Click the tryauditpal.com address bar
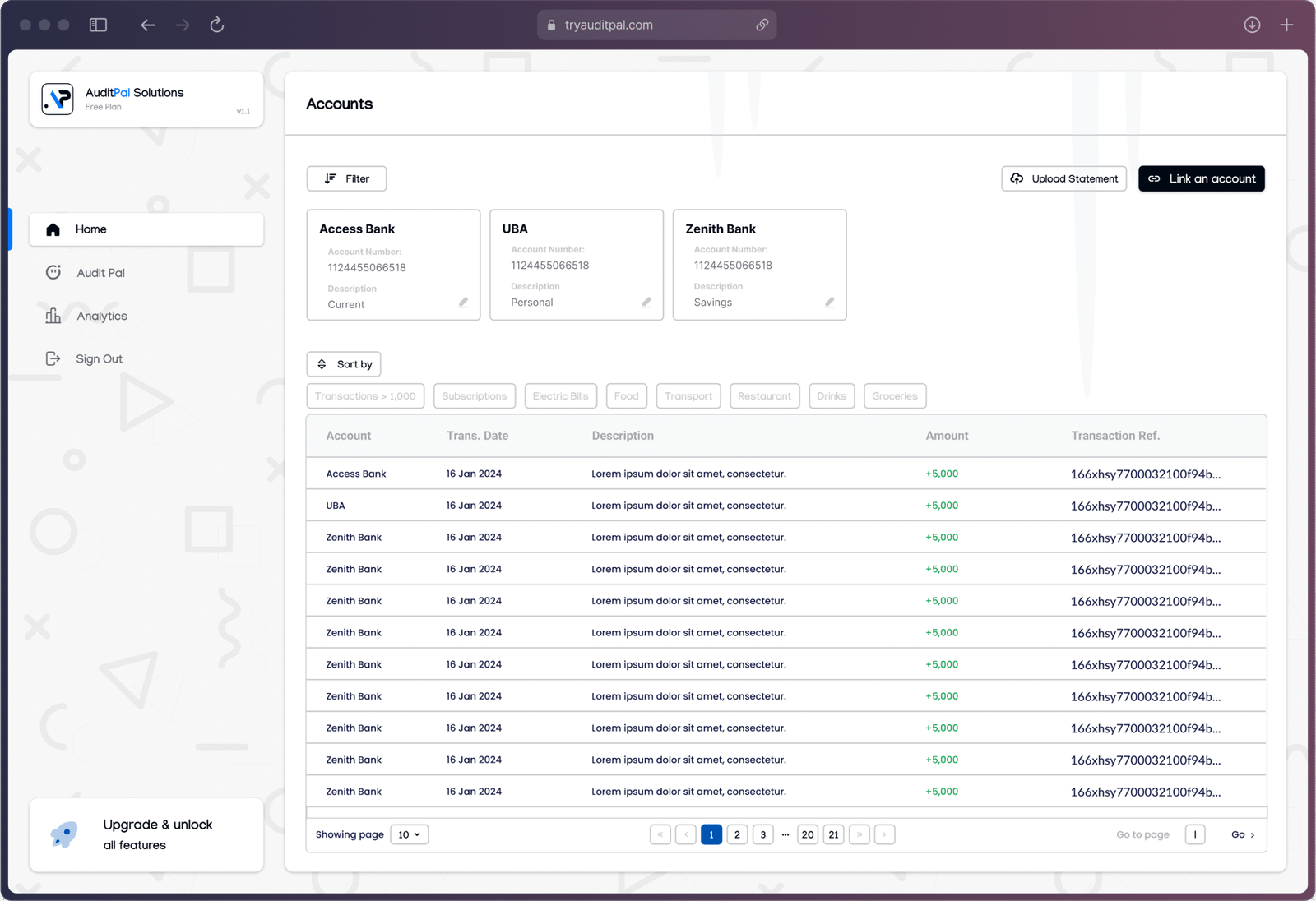Image resolution: width=1316 pixels, height=901 pixels. click(656, 25)
